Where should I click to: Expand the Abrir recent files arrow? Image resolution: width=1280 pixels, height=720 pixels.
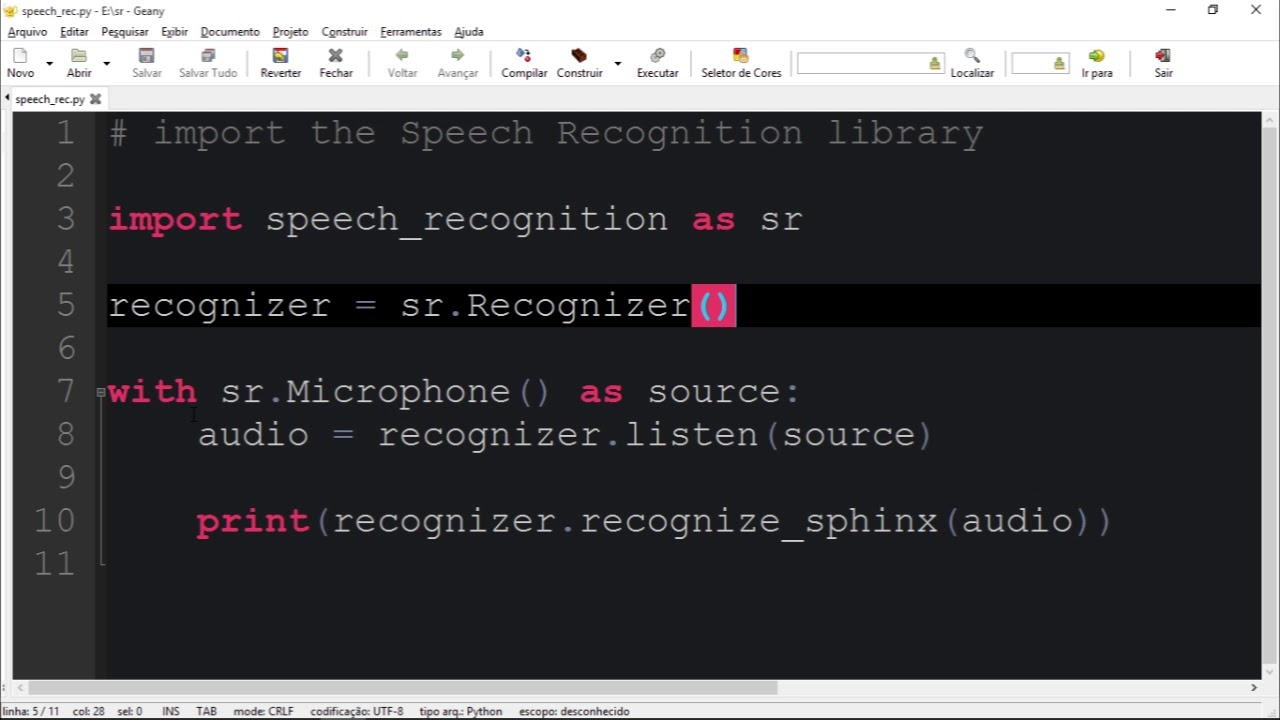[x=106, y=63]
